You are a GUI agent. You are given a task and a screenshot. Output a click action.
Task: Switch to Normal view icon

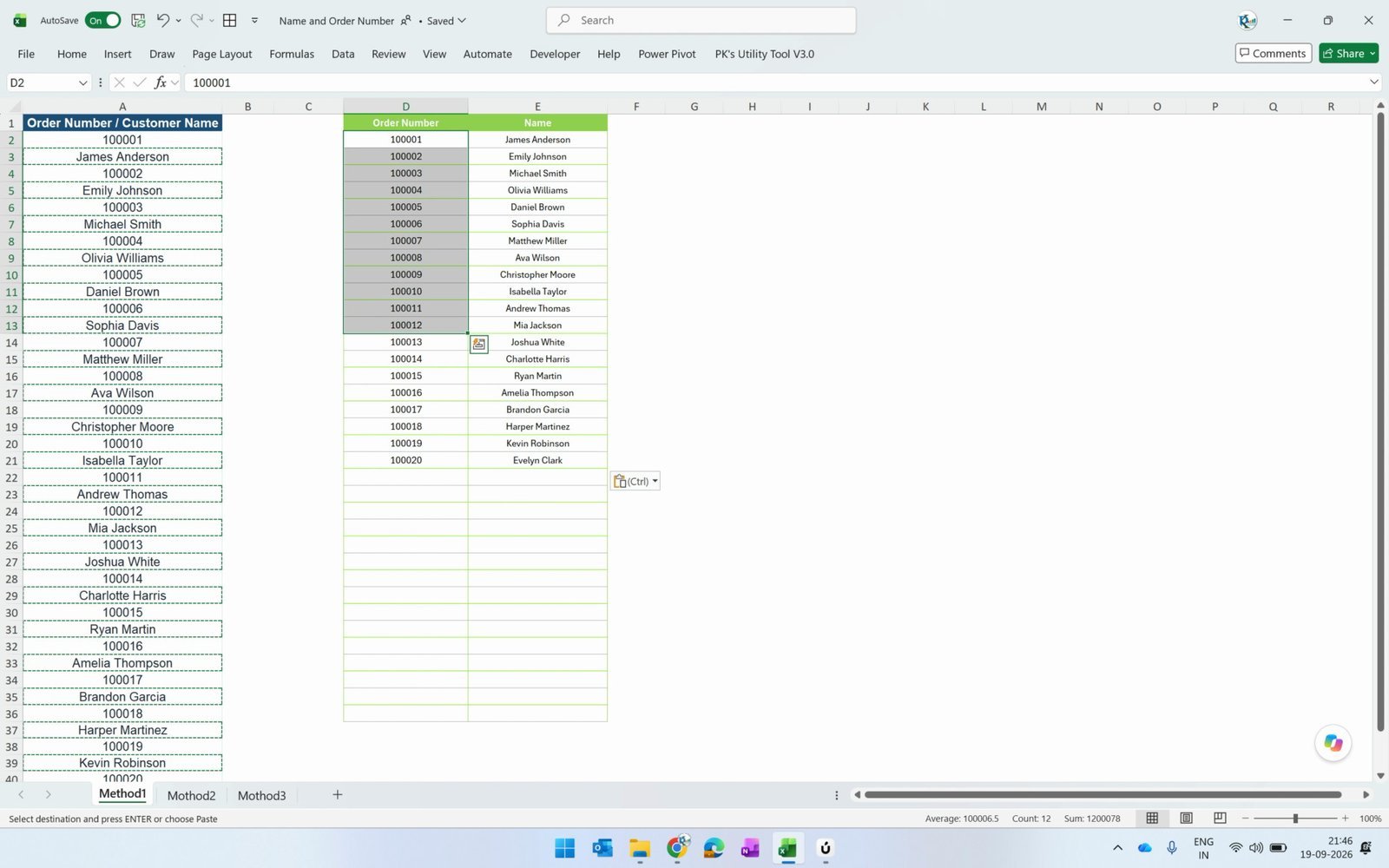(x=1152, y=819)
